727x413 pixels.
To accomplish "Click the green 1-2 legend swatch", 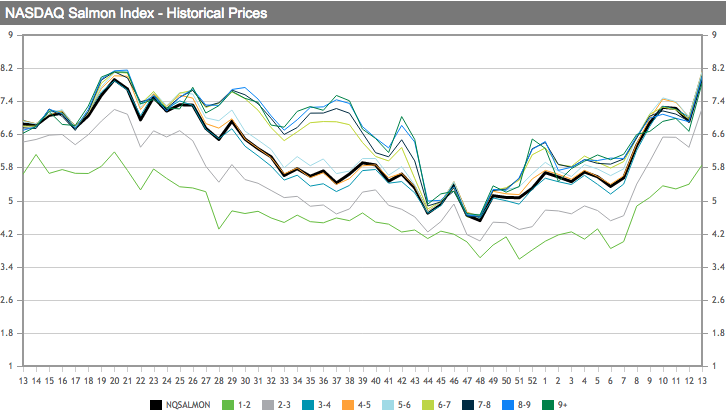I will point(228,405).
